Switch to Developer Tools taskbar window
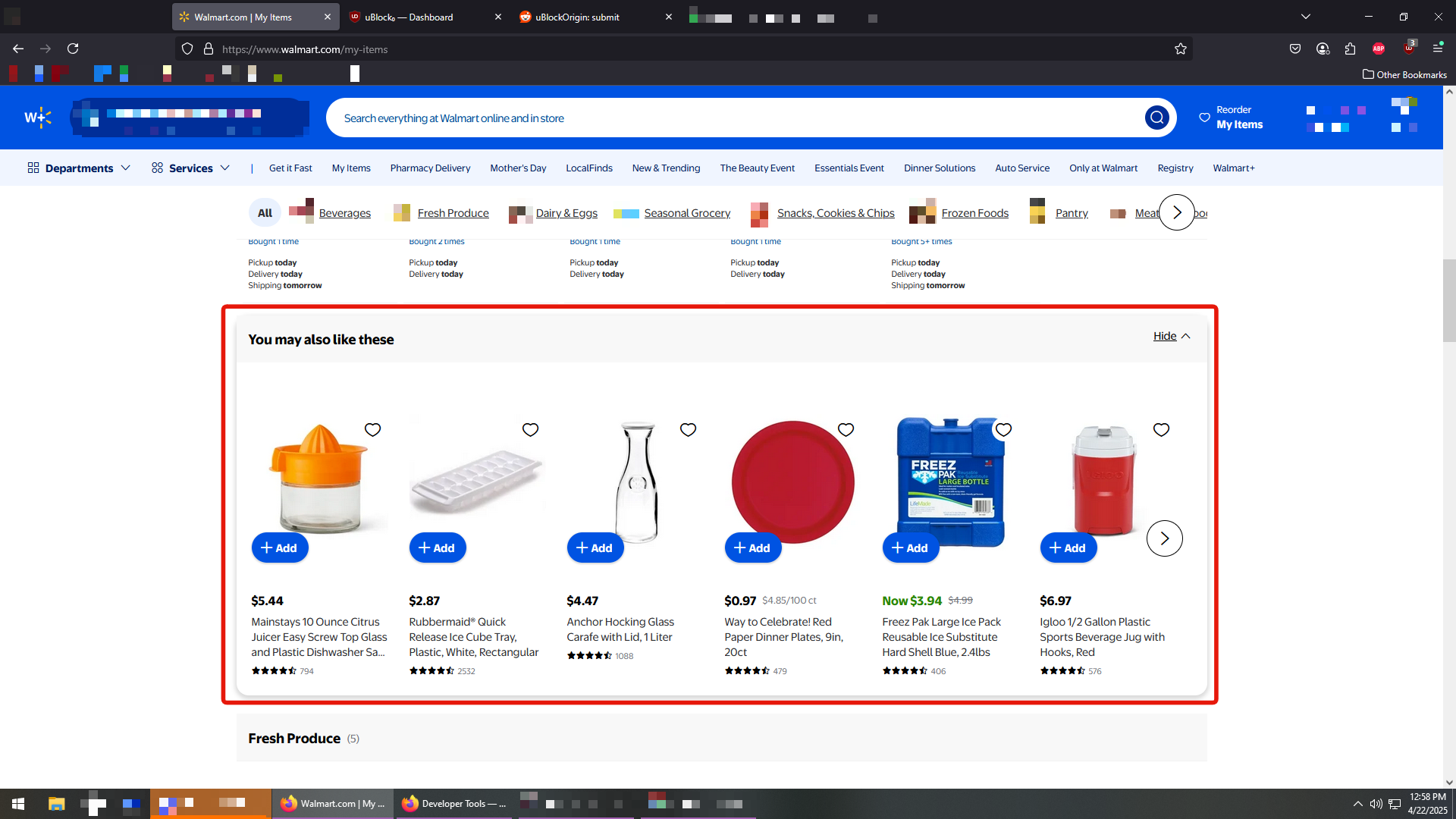Screen dimensions: 1456x819 tap(454, 804)
